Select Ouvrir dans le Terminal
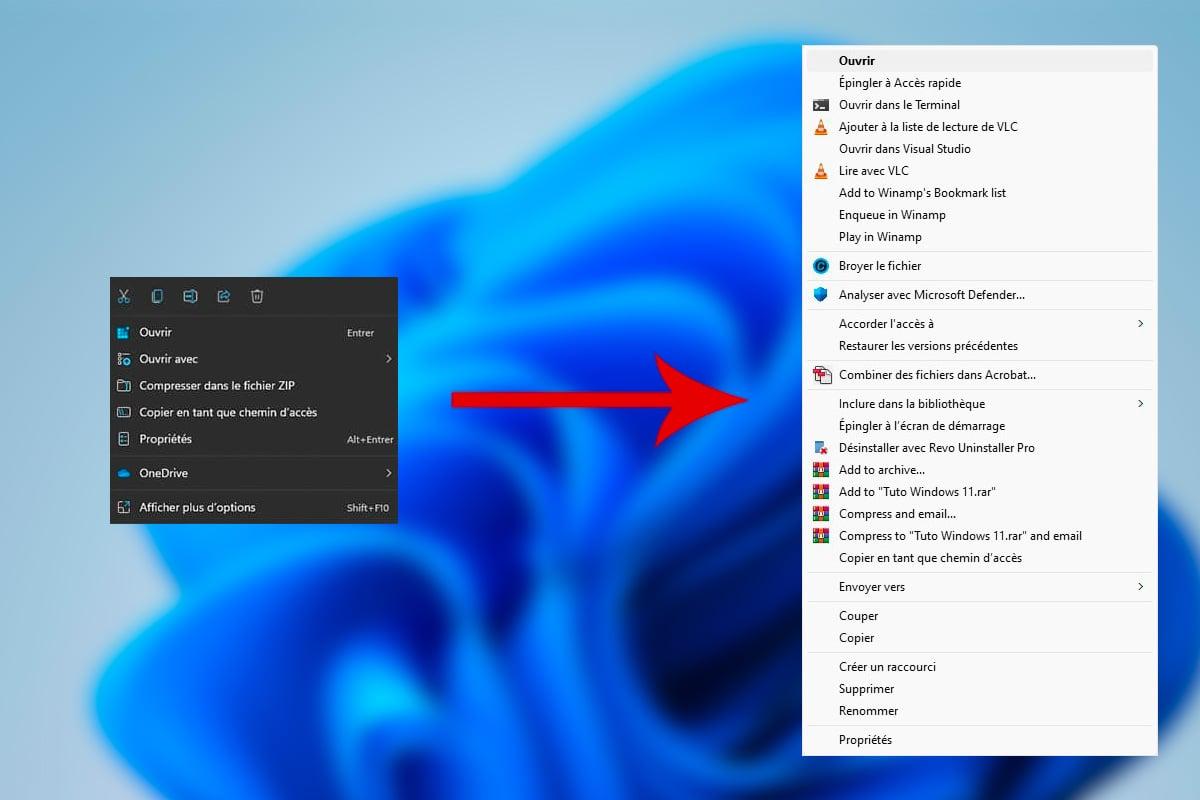Viewport: 1200px width, 800px height. click(x=898, y=104)
